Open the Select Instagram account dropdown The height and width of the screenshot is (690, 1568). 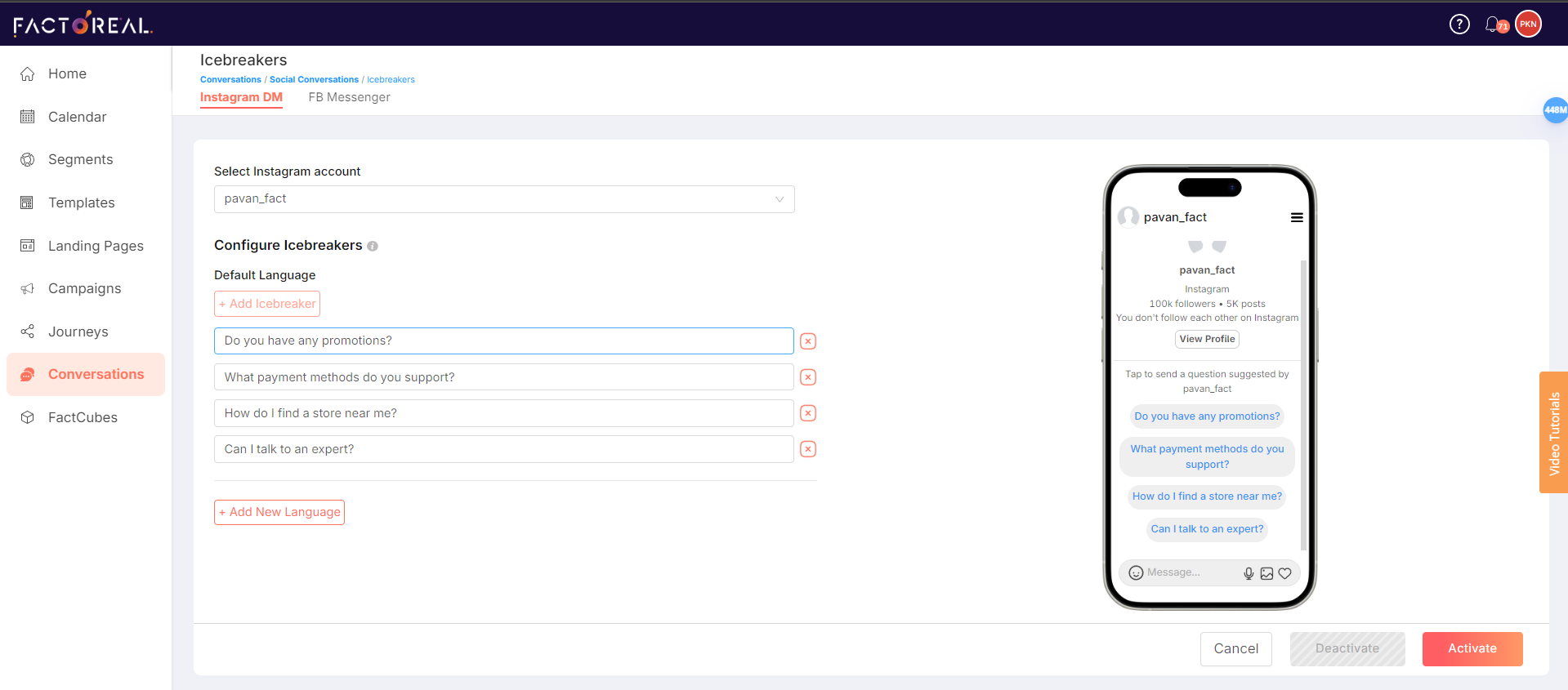point(504,199)
